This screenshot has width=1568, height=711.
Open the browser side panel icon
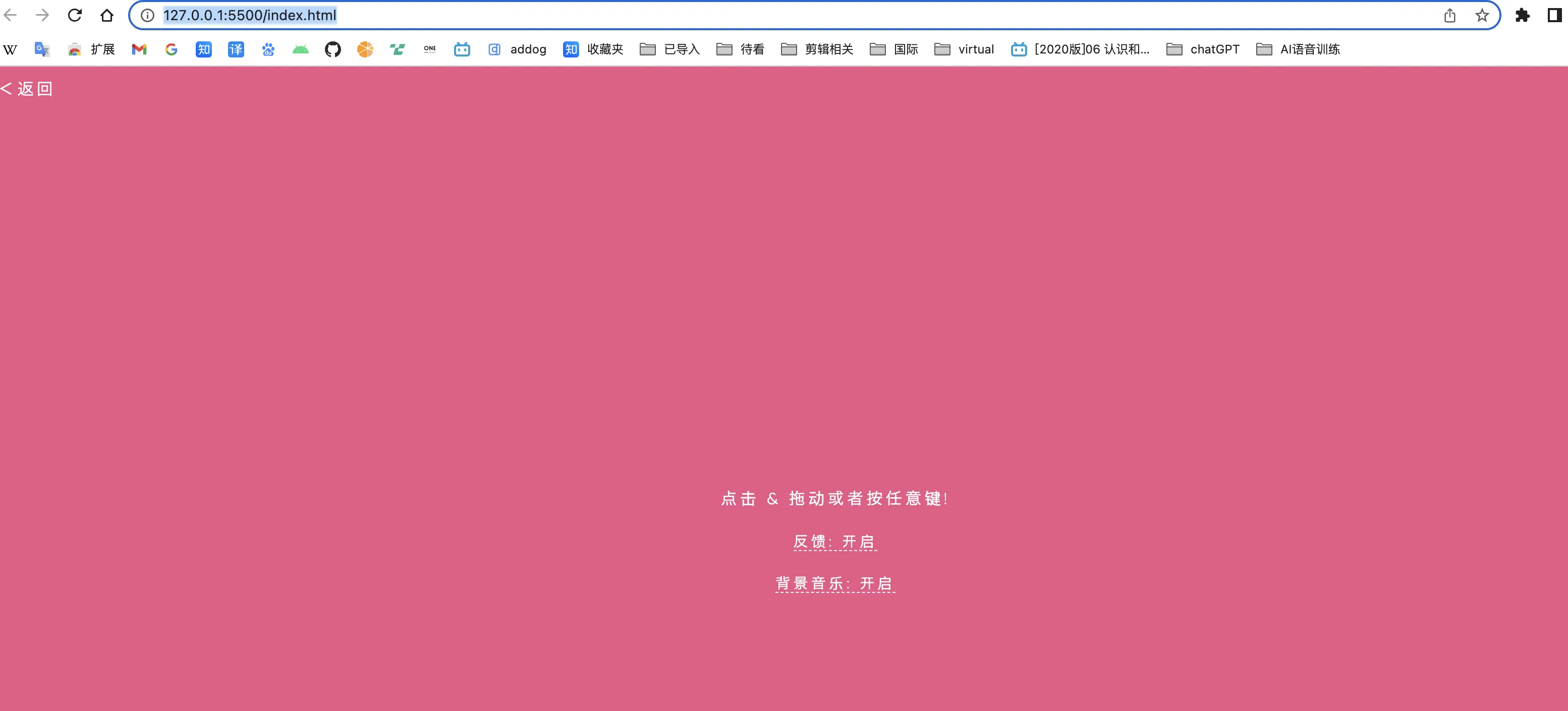1554,15
